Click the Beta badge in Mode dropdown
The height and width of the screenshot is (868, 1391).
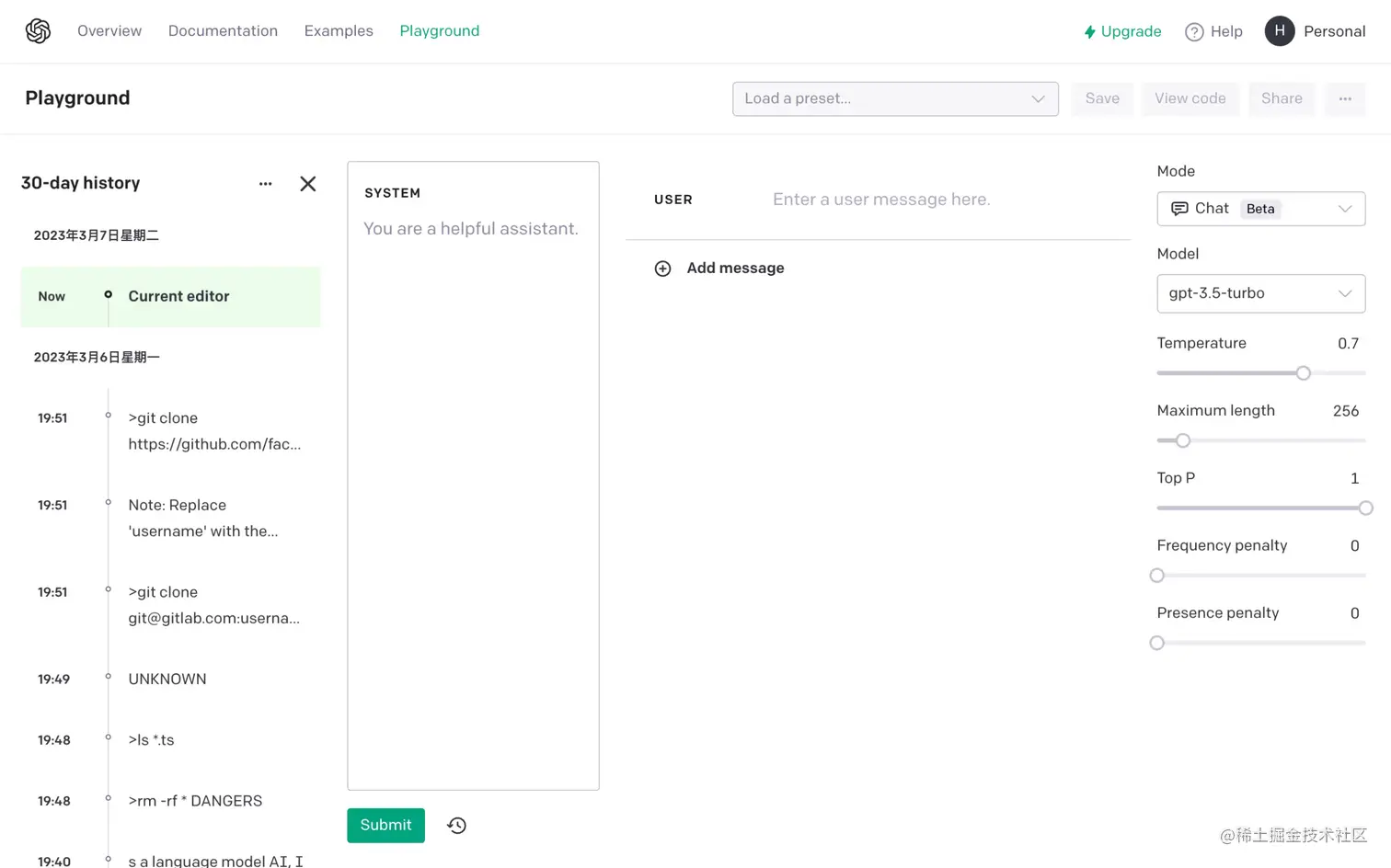1260,209
